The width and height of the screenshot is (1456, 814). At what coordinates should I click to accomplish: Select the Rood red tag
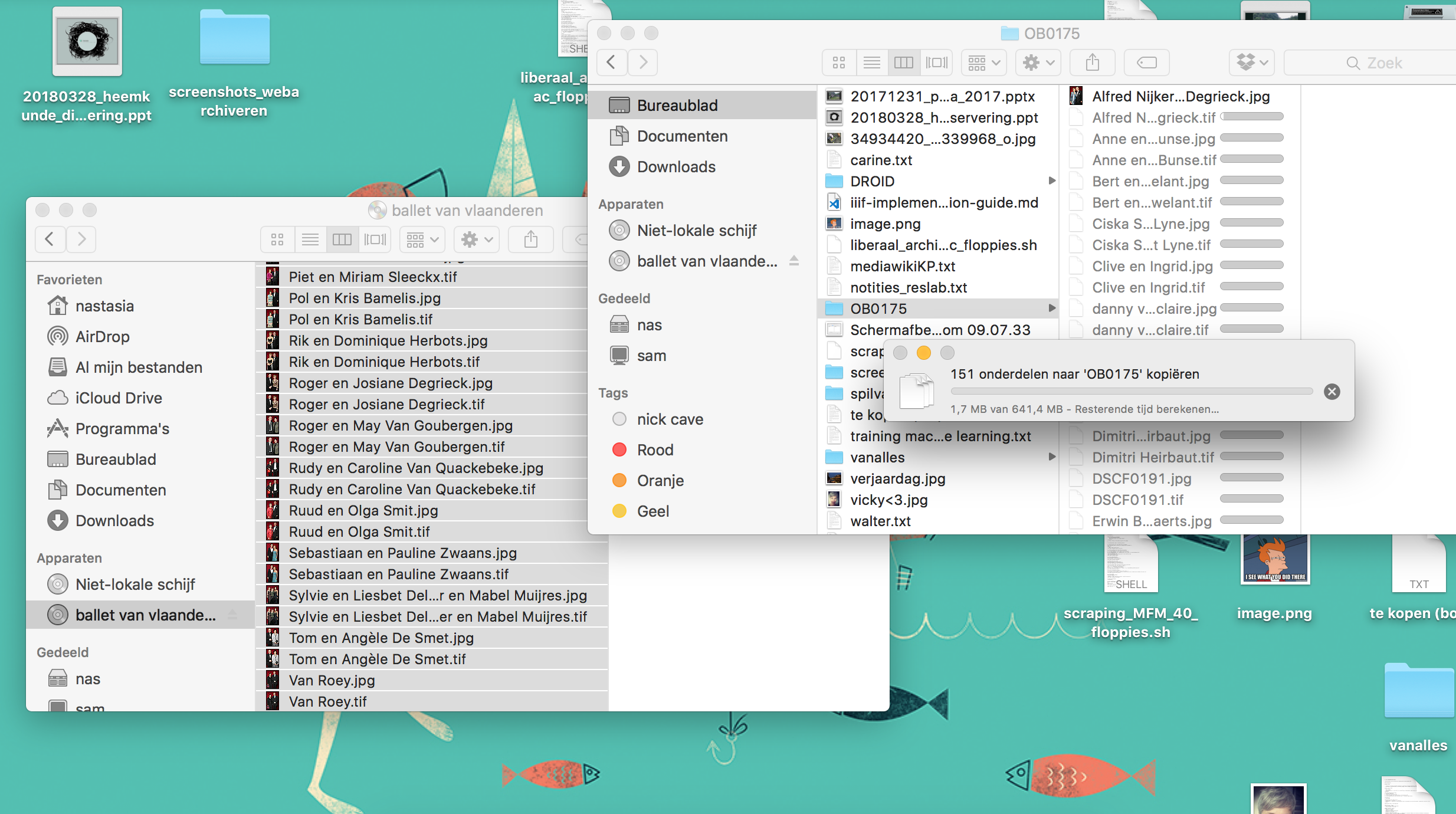click(x=655, y=450)
